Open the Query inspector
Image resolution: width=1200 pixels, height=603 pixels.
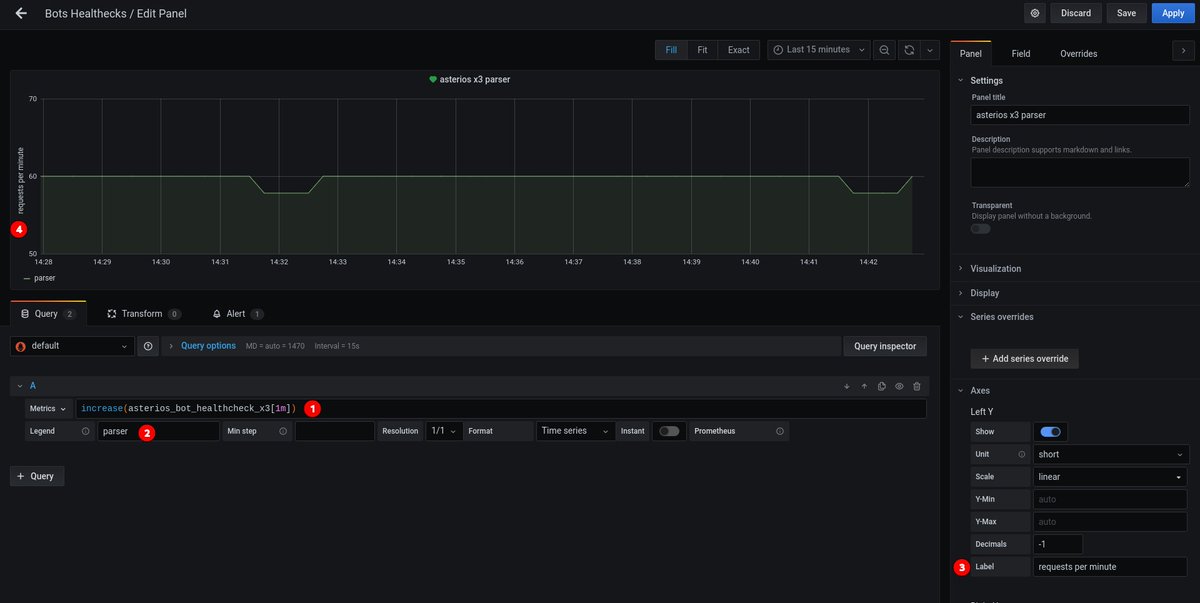pyautogui.click(x=885, y=346)
